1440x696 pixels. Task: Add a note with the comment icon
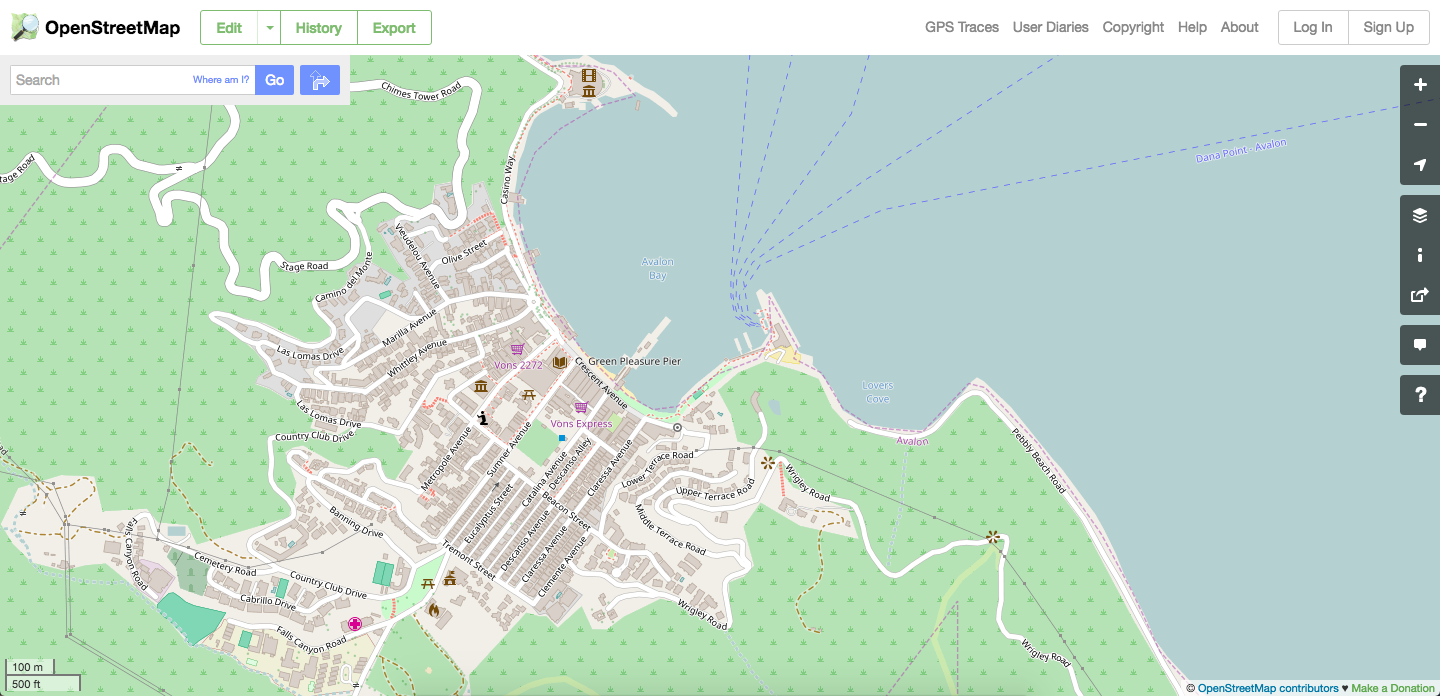(1419, 345)
